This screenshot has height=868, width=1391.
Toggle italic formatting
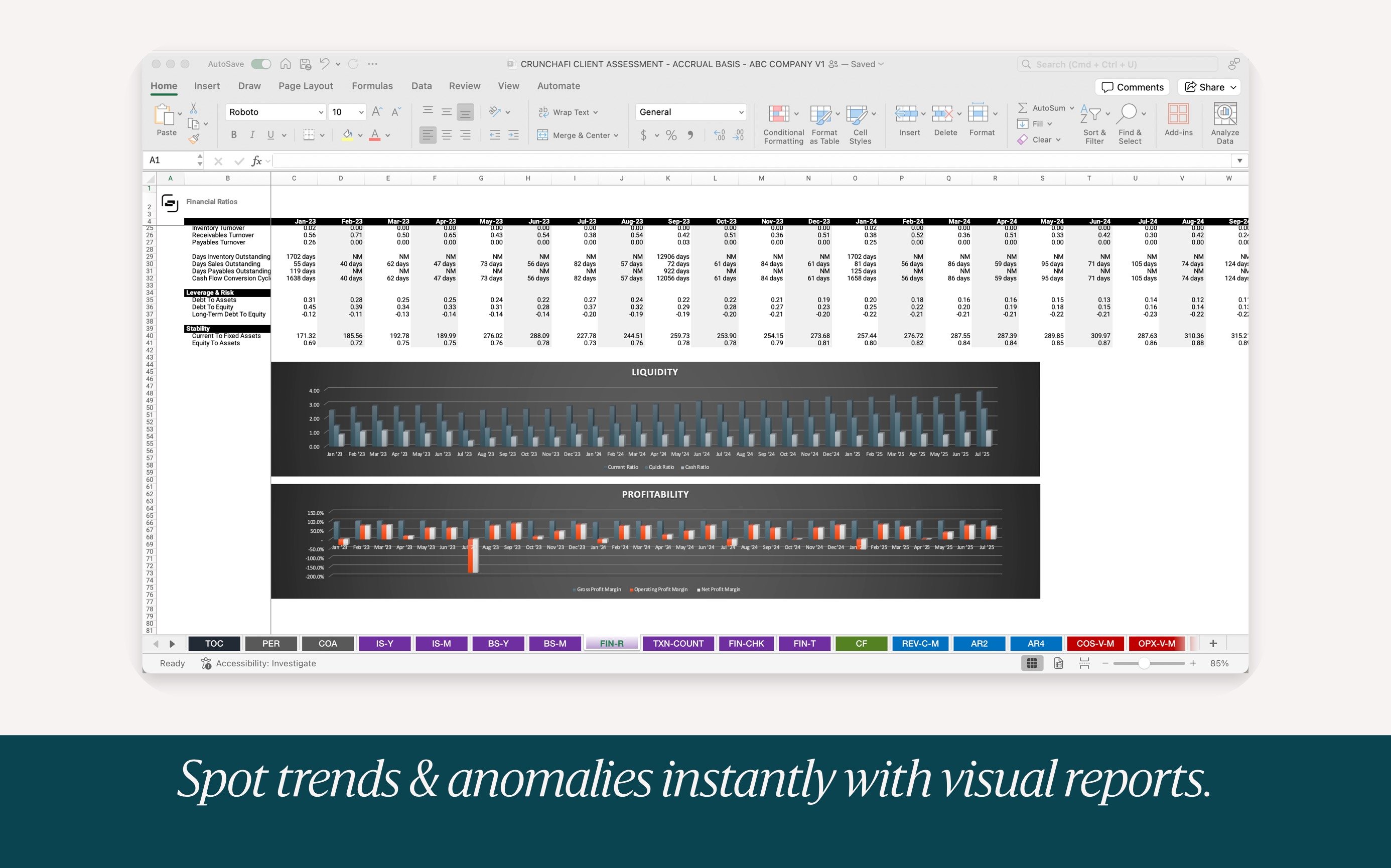pos(252,135)
